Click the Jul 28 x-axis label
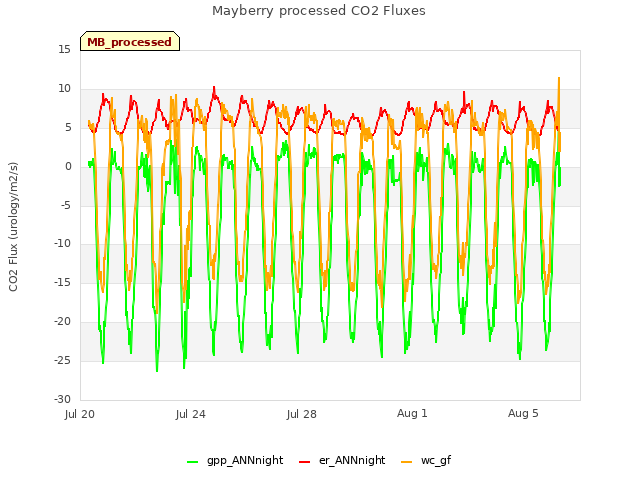640x480 pixels. pos(302,414)
